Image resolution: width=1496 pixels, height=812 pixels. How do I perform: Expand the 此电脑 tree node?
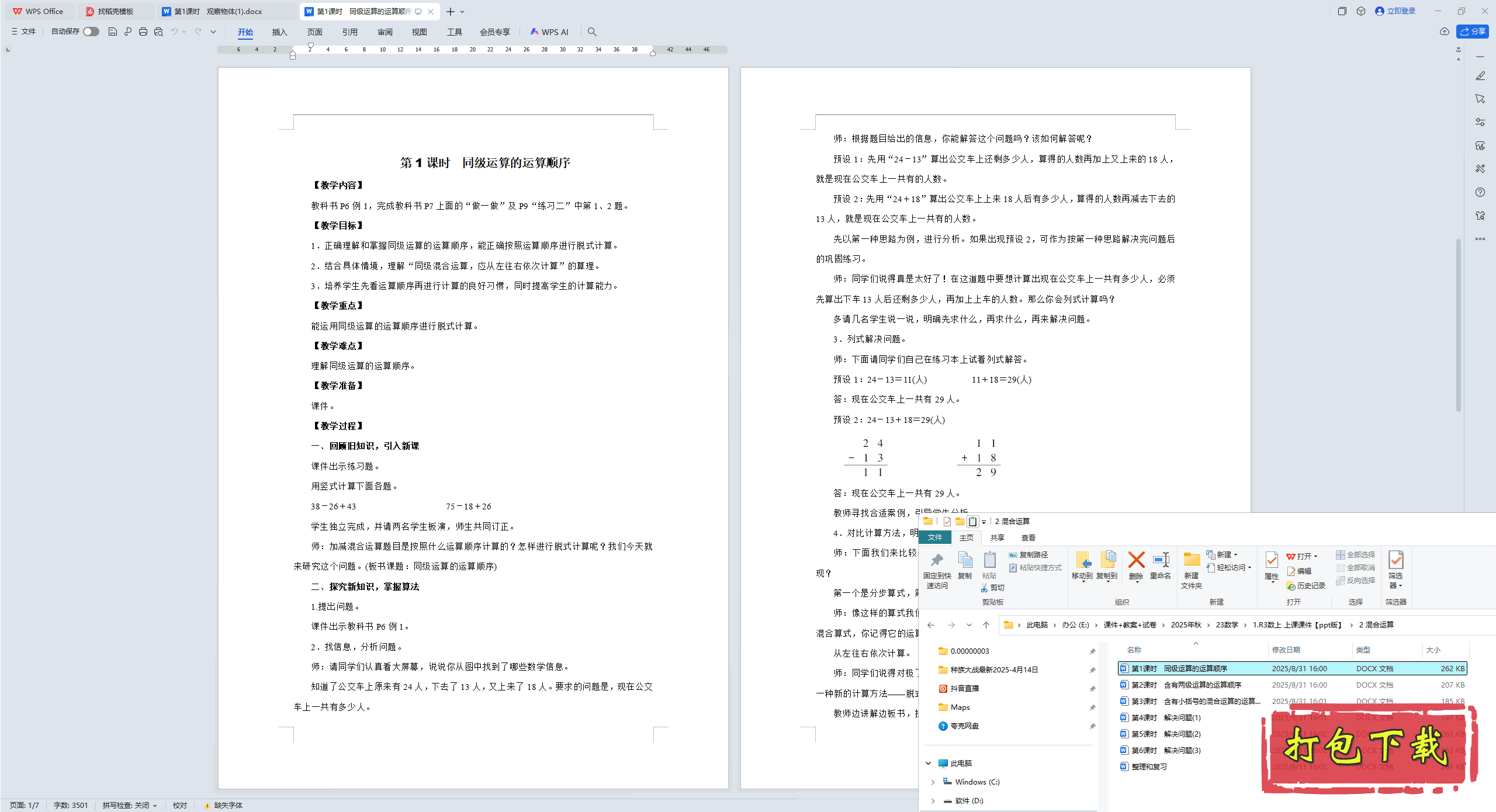[929, 763]
